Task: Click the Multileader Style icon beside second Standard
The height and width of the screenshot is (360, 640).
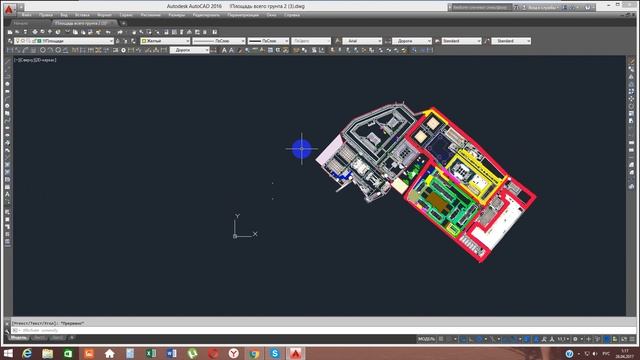Action: pos(487,41)
